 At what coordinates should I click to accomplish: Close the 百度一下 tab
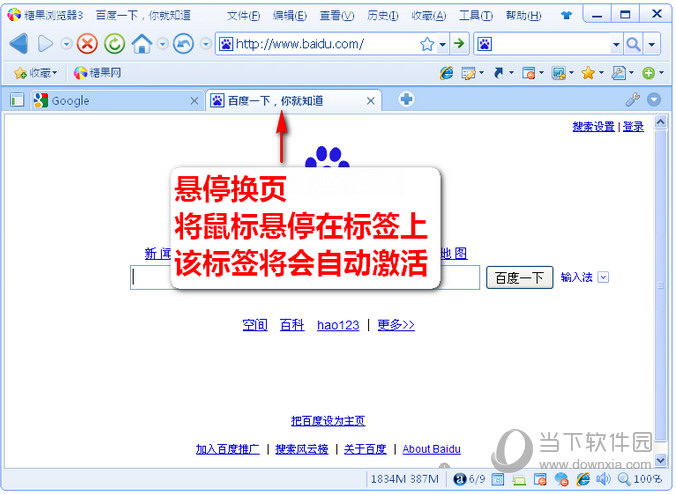coord(370,101)
